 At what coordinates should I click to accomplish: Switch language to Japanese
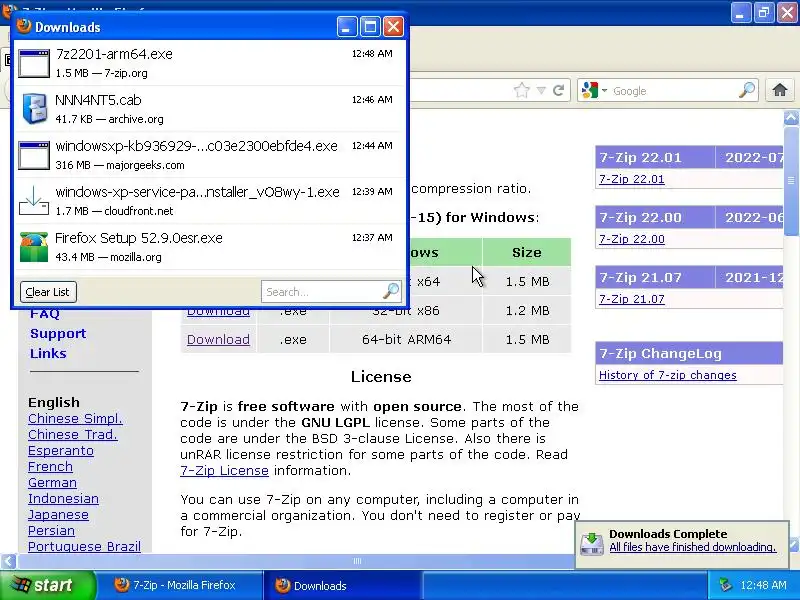point(58,514)
